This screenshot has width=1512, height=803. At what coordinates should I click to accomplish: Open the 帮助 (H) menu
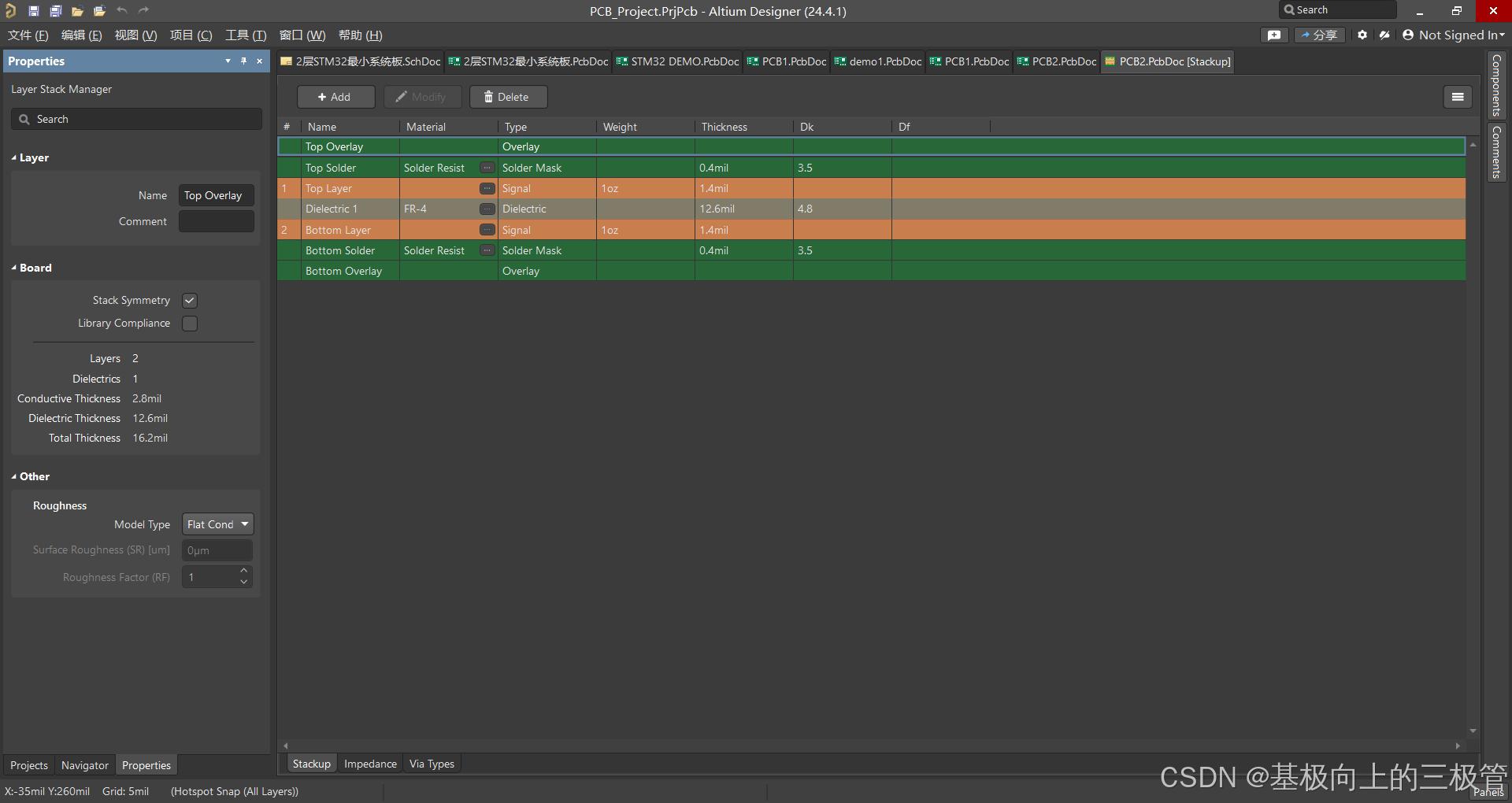click(361, 35)
